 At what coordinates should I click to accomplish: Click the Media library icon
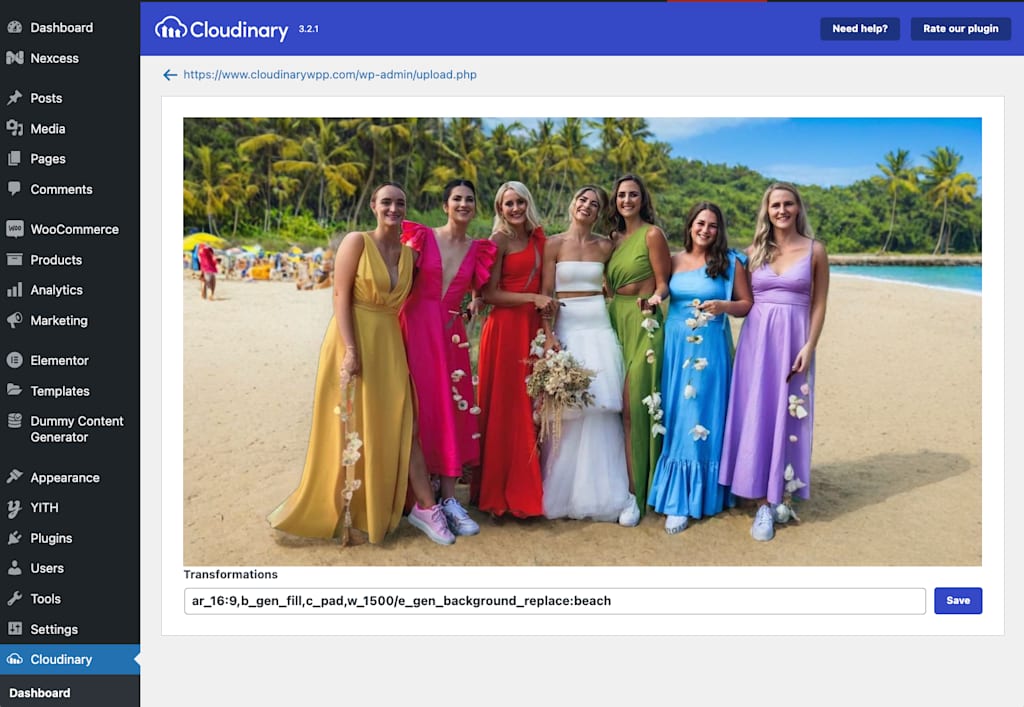(14, 128)
